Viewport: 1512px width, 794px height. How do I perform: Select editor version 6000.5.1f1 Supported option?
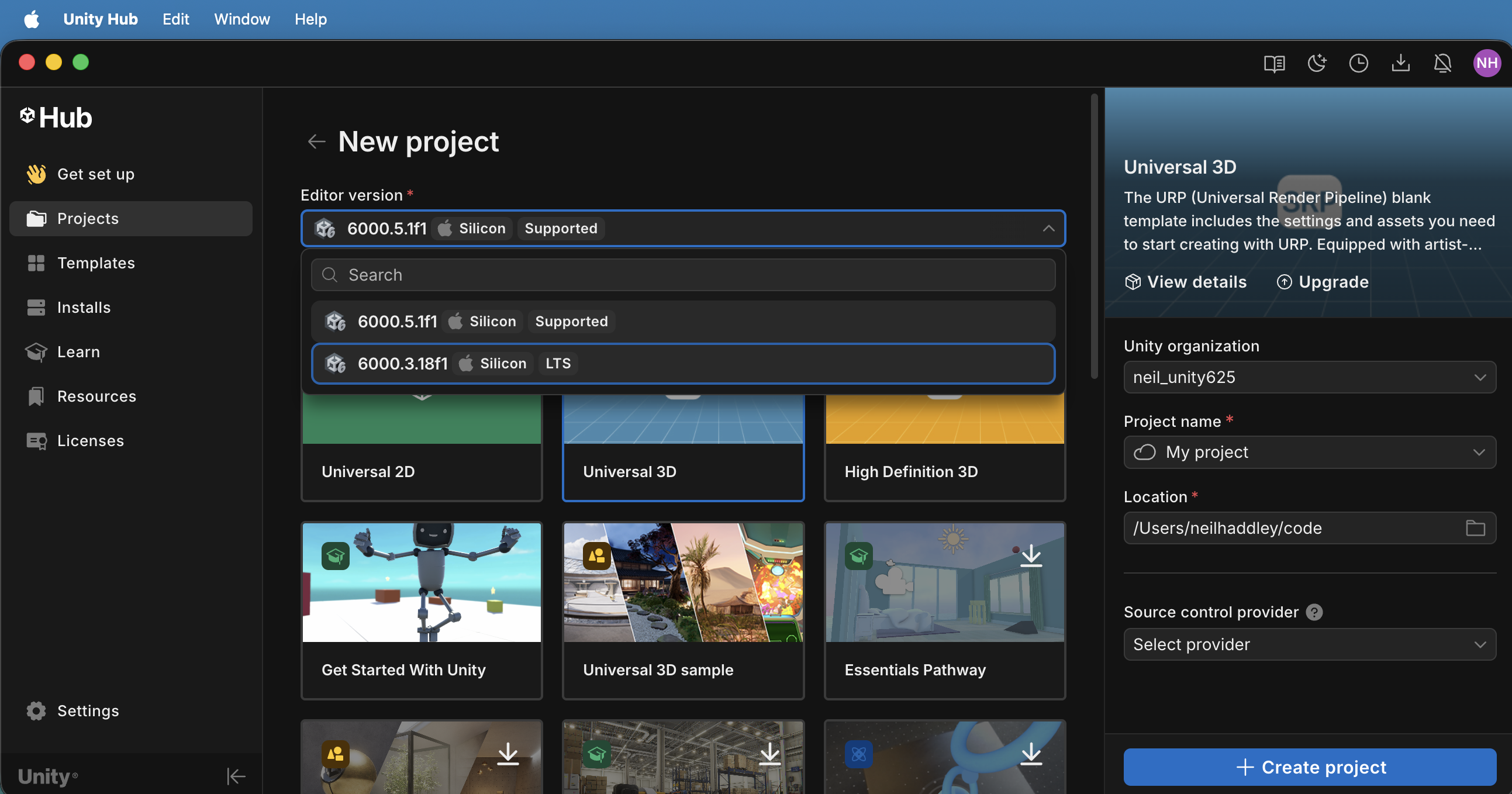(683, 322)
